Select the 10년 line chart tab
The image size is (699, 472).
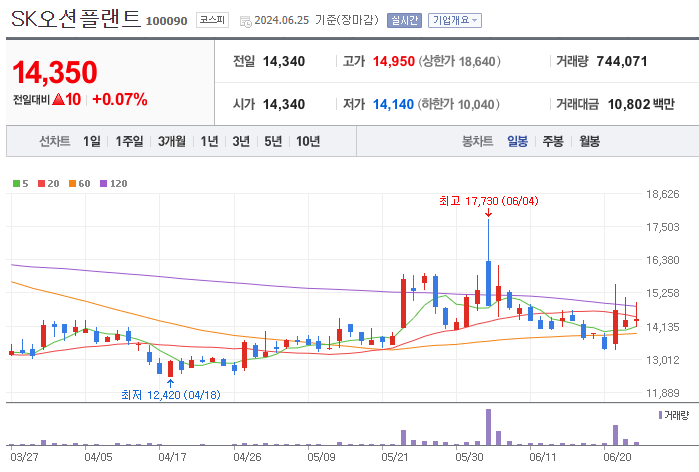point(308,141)
